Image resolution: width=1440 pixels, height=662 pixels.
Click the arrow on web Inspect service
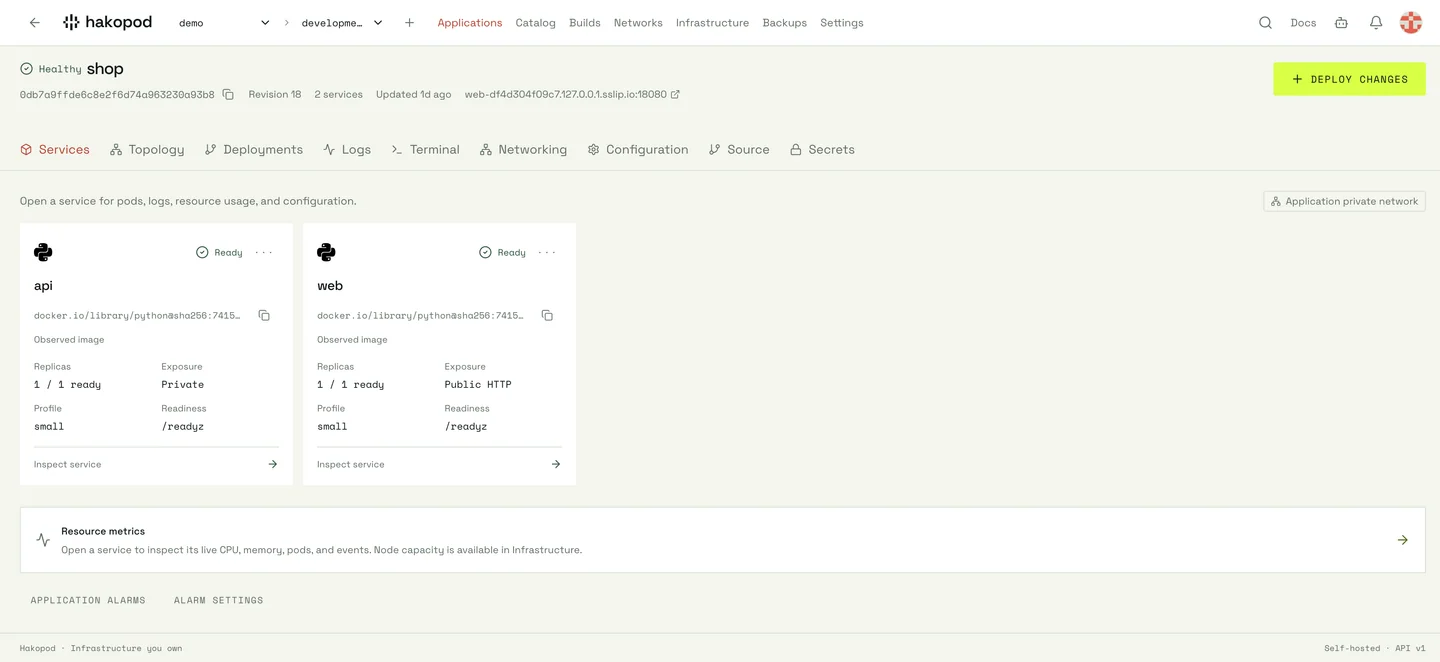(556, 464)
